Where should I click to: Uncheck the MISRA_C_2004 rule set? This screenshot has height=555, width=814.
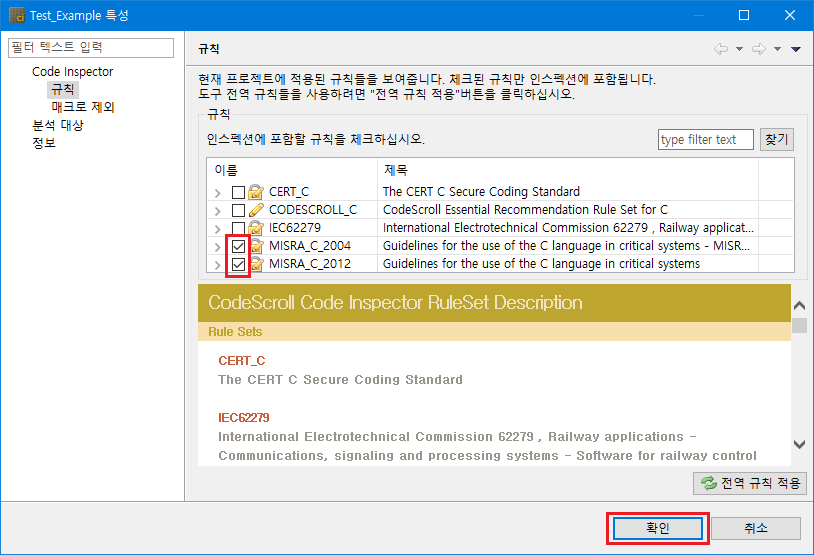click(238, 246)
